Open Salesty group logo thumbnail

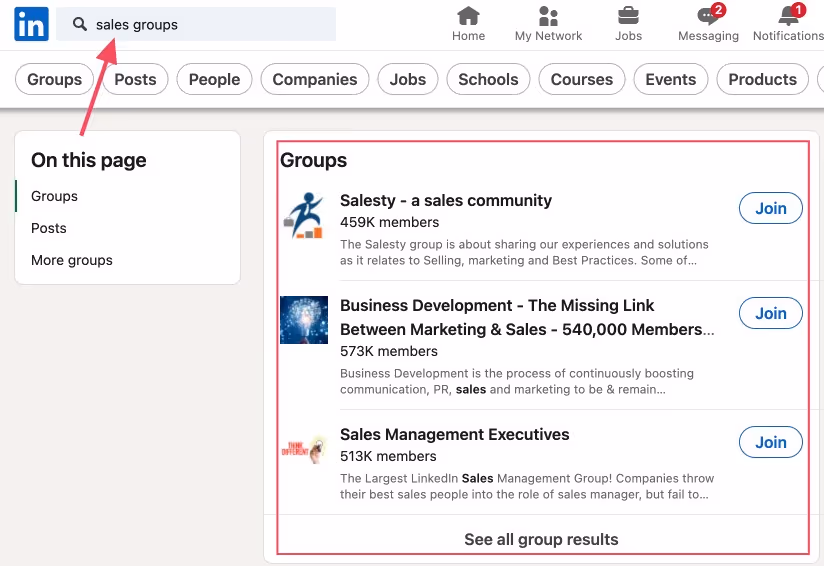click(x=304, y=215)
